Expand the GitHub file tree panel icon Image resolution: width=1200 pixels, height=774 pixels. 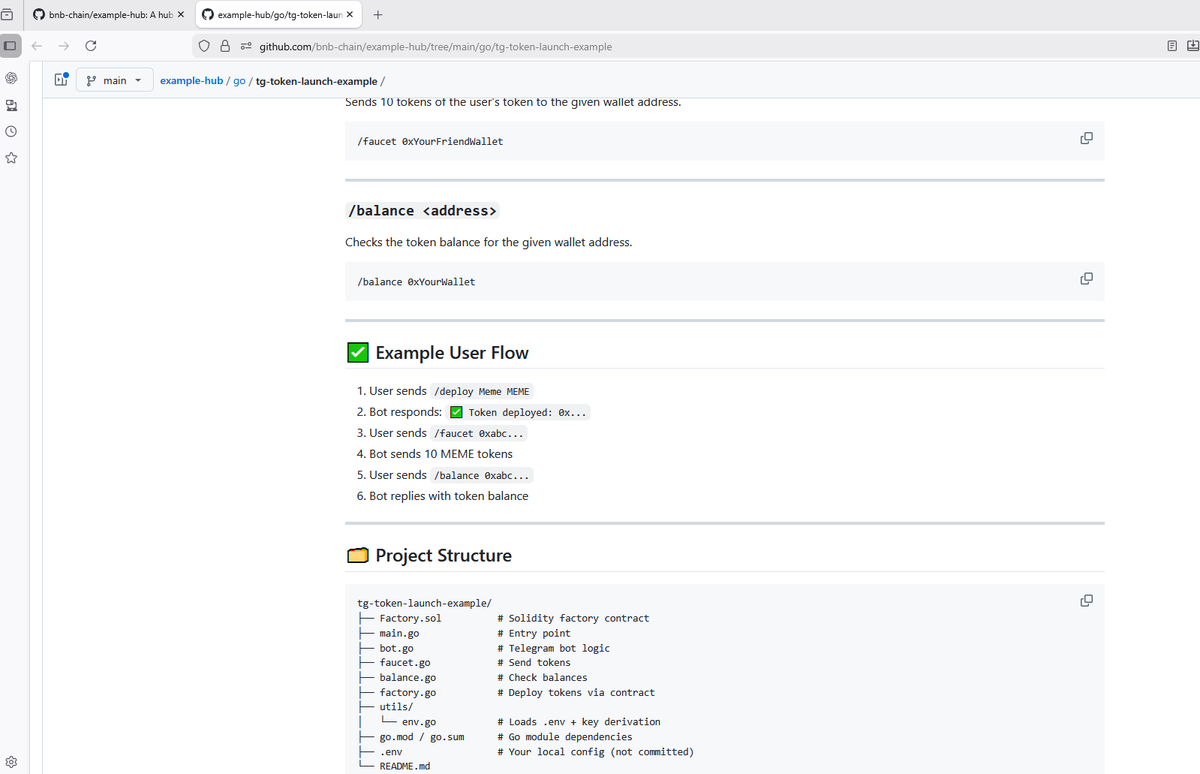(x=61, y=80)
